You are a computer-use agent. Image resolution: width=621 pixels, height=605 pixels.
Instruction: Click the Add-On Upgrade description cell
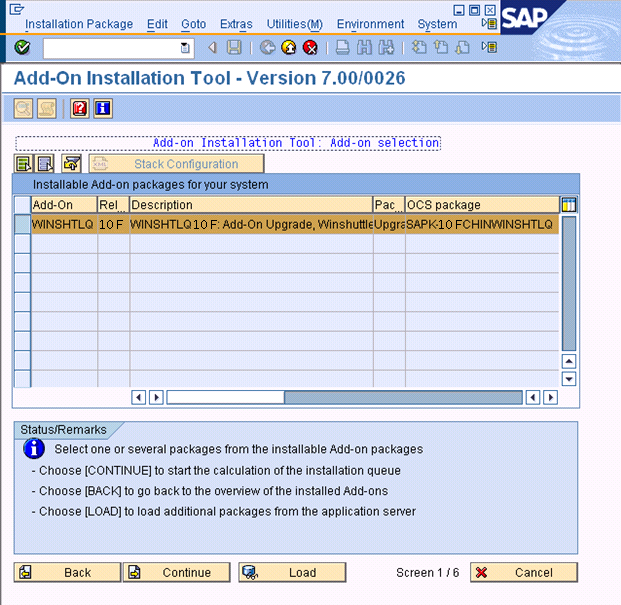251,224
